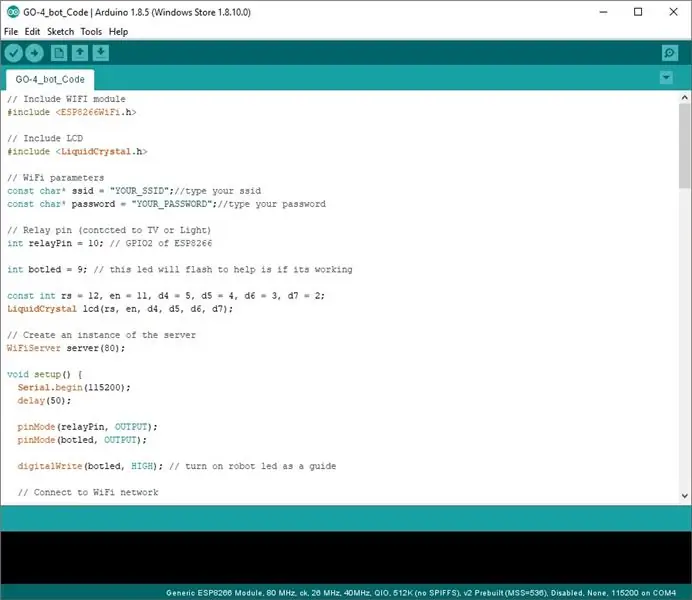The height and width of the screenshot is (600, 692).
Task: Open the Serial Monitor magnifier icon
Action: 669,53
